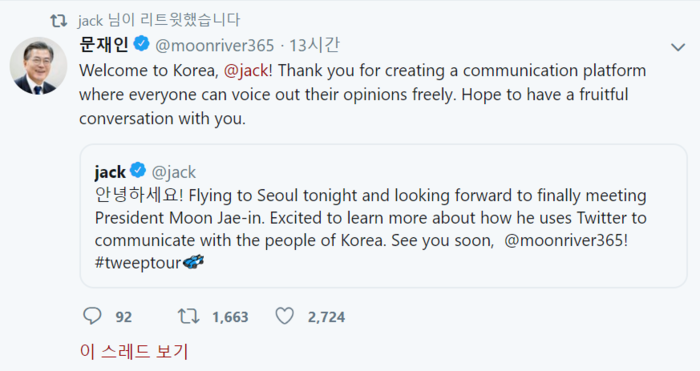Click the blue verified badge beside 문재인
This screenshot has height=371, width=700.
click(x=142, y=44)
